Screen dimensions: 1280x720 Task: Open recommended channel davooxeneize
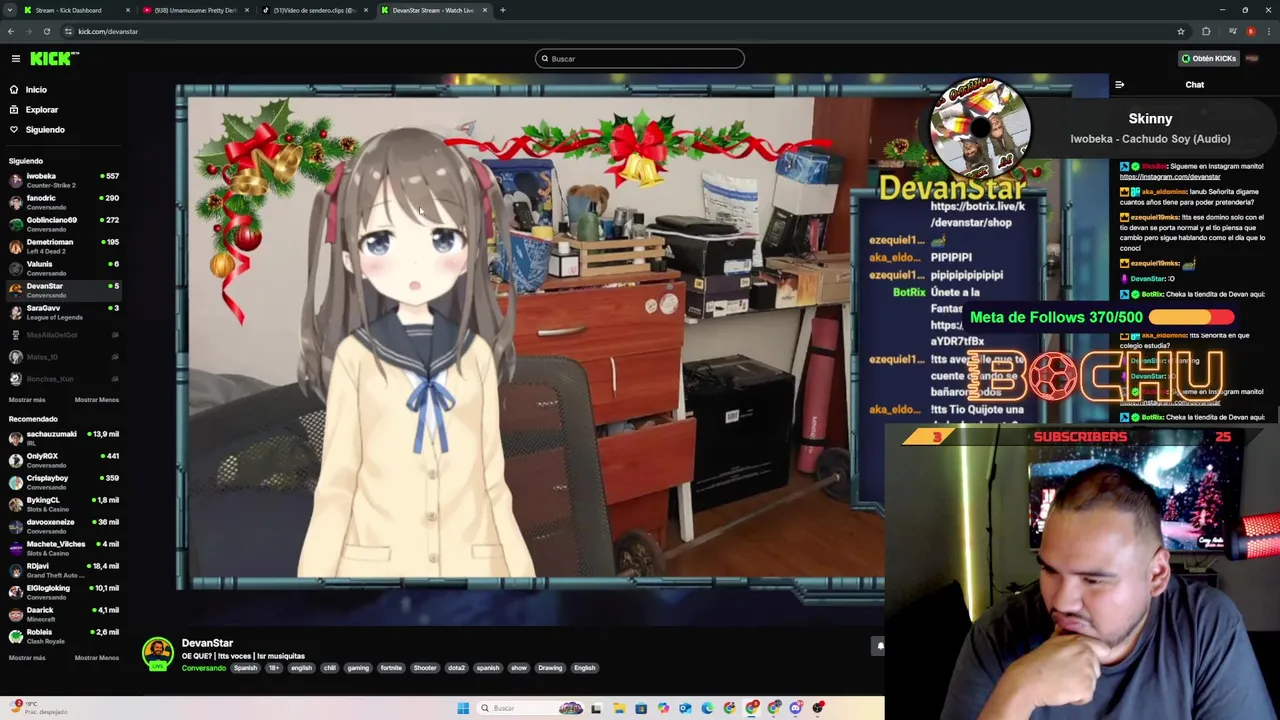pos(62,526)
